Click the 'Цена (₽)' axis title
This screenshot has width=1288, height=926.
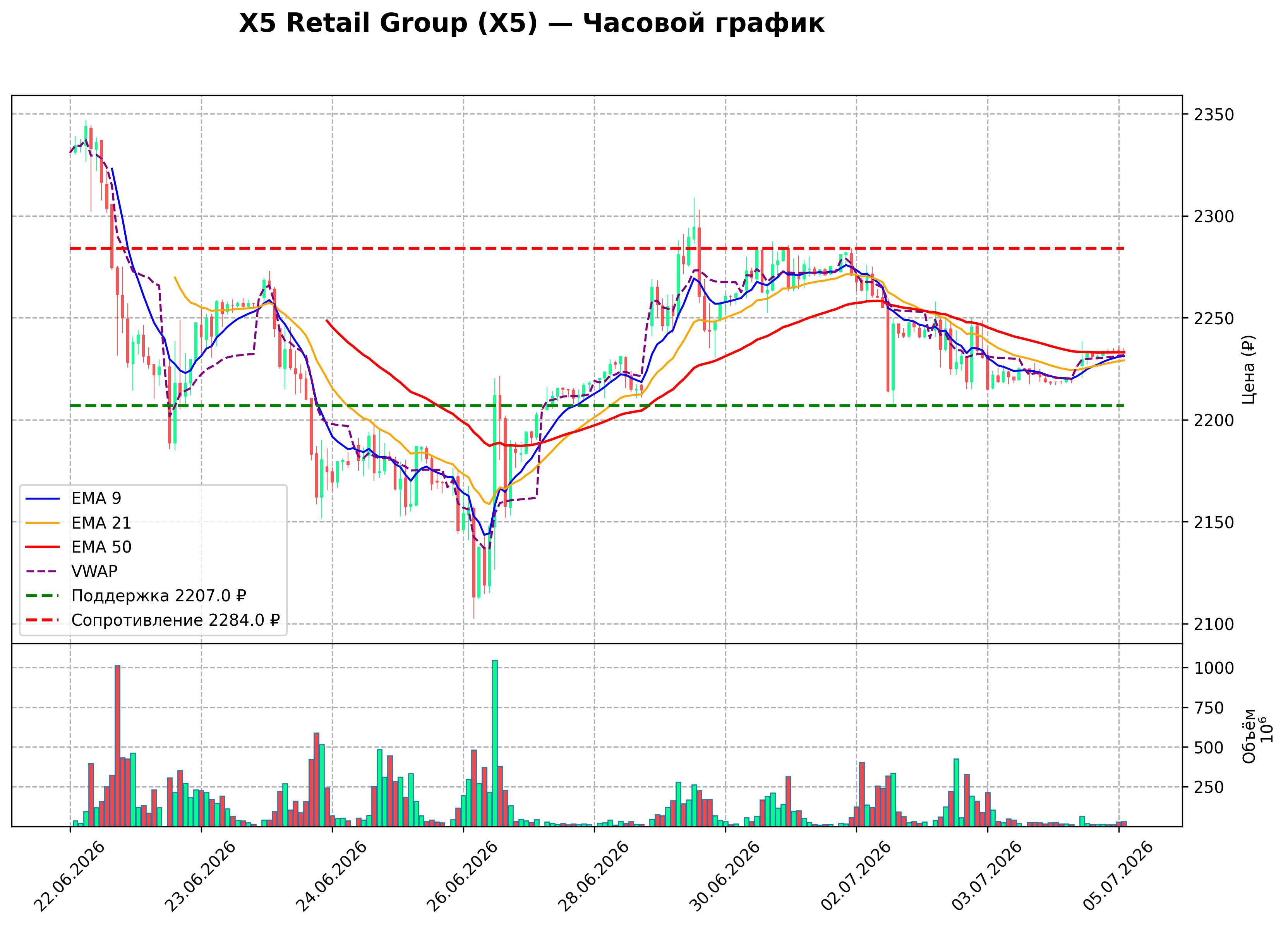click(x=1249, y=370)
